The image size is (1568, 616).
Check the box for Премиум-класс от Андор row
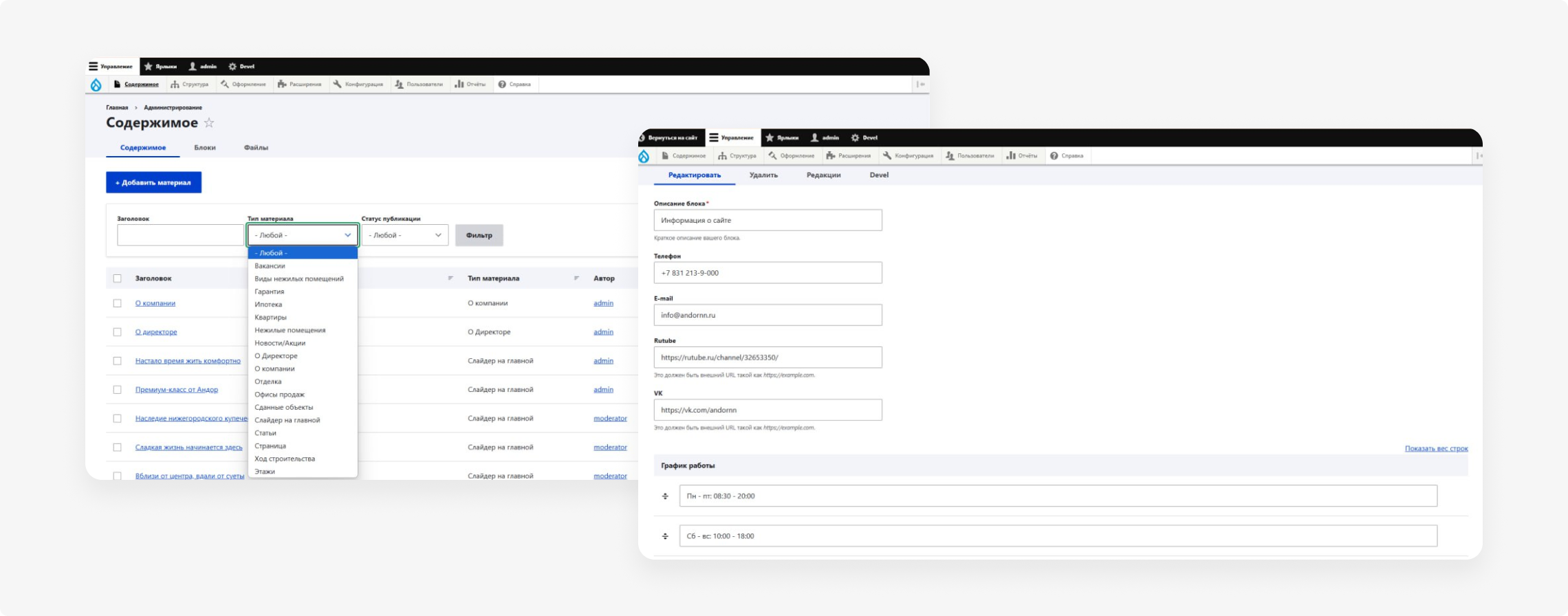point(117,390)
